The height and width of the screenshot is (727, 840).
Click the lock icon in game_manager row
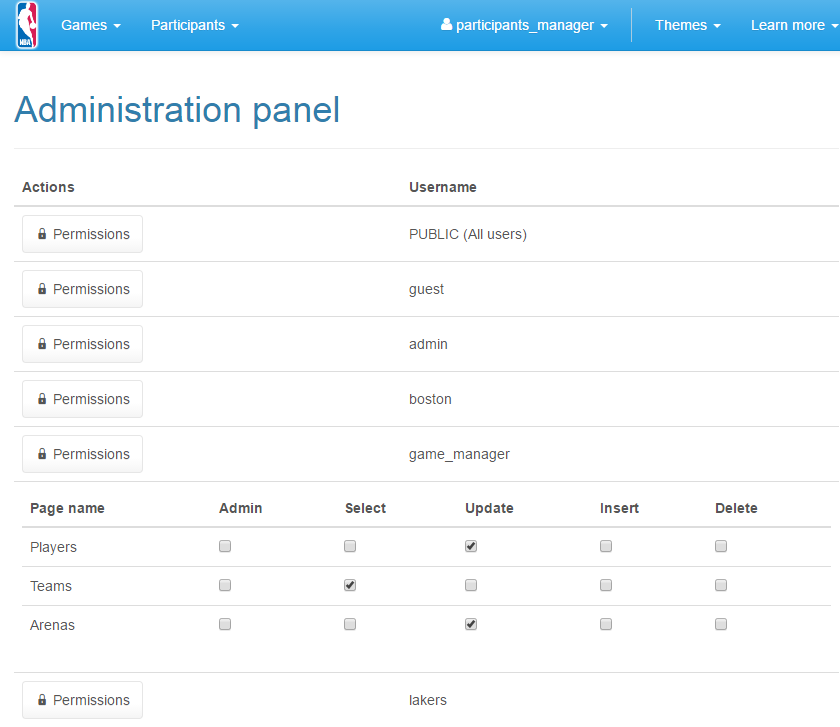[x=42, y=454]
